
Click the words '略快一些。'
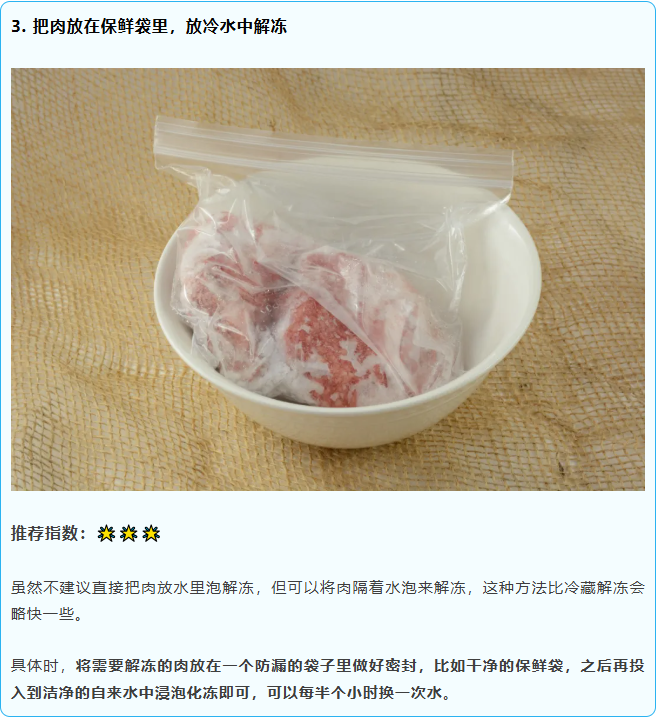[47, 614]
